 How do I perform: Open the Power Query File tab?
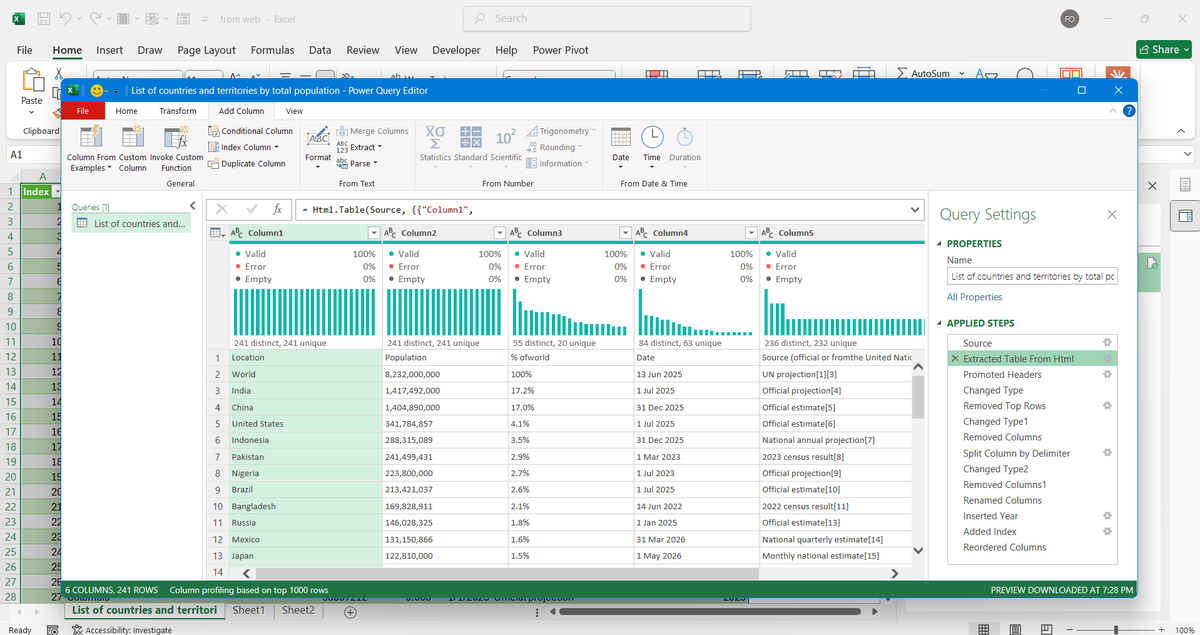pyautogui.click(x=83, y=111)
